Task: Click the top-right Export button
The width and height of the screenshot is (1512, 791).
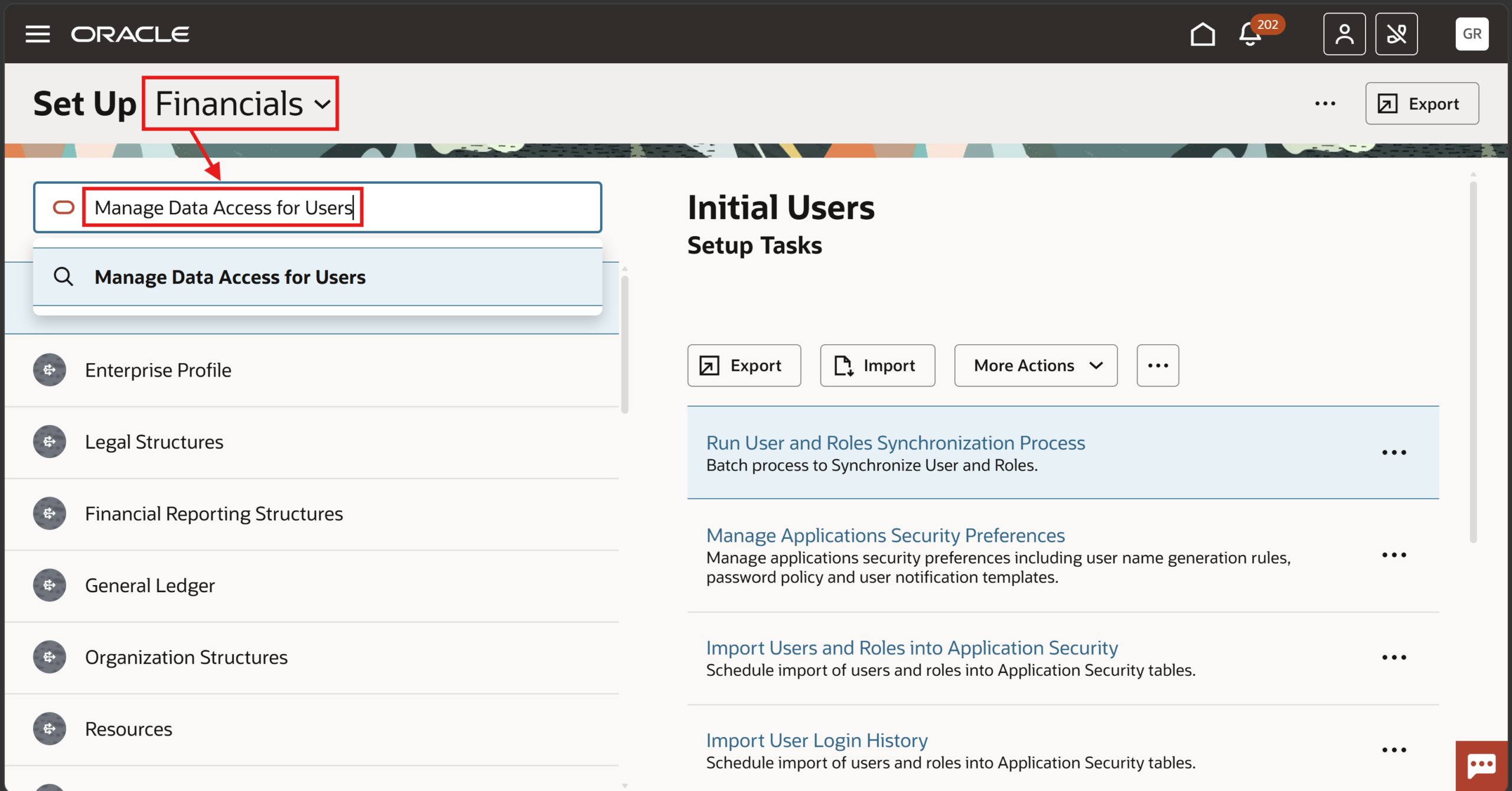Action: (1422, 103)
